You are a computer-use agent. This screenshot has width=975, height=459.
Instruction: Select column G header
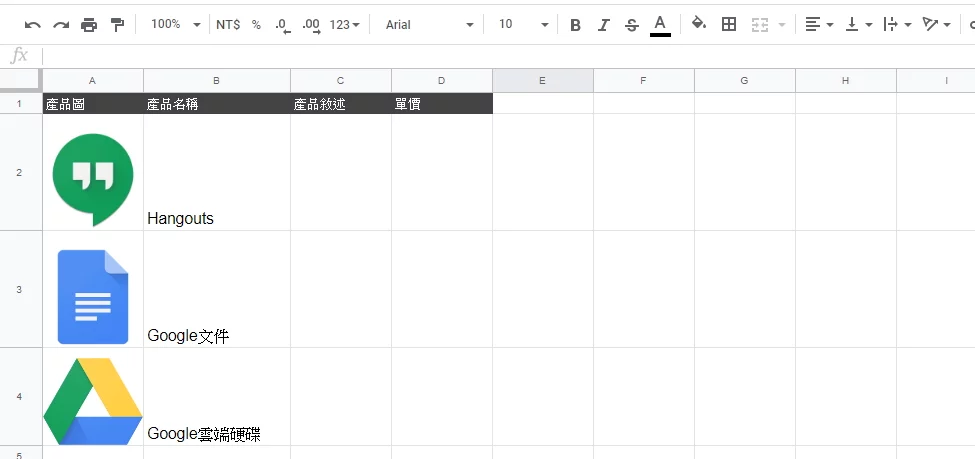pyautogui.click(x=744, y=81)
